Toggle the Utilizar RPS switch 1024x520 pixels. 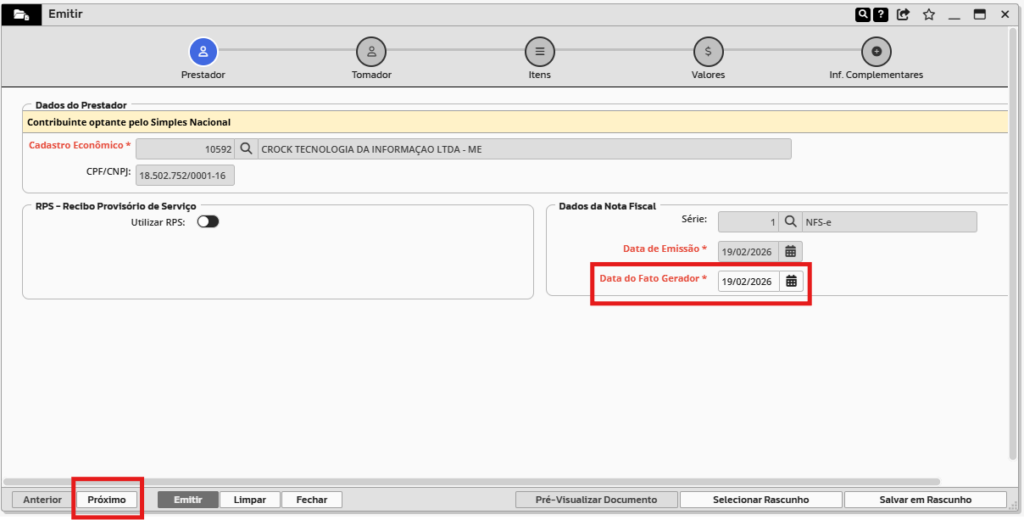pyautogui.click(x=207, y=222)
